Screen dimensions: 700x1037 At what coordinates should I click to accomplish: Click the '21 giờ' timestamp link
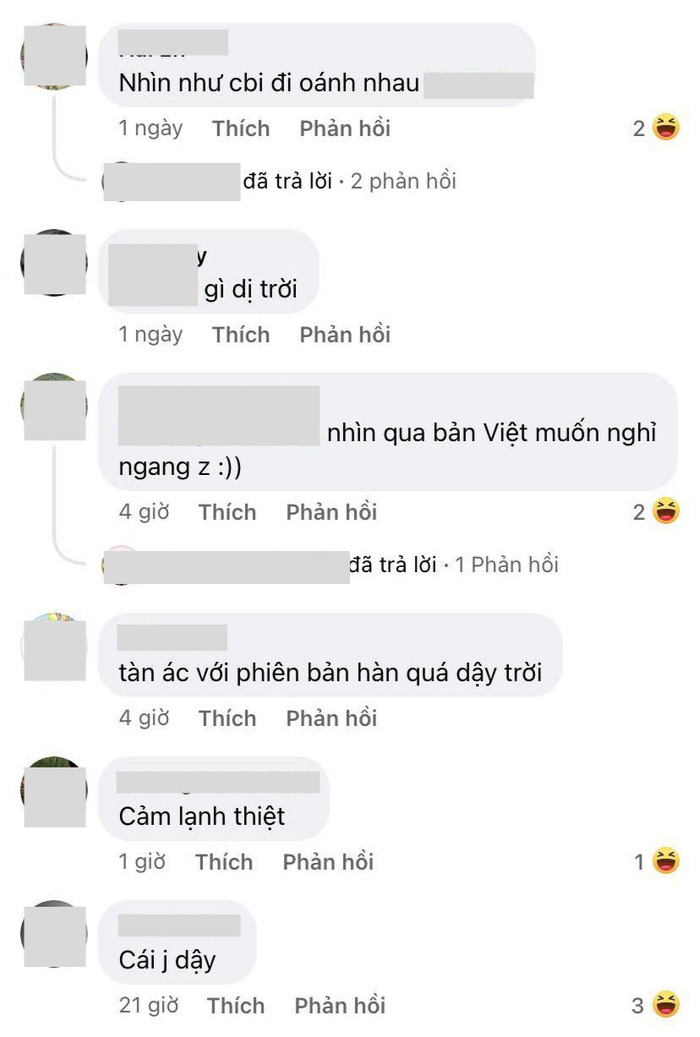tap(149, 1005)
